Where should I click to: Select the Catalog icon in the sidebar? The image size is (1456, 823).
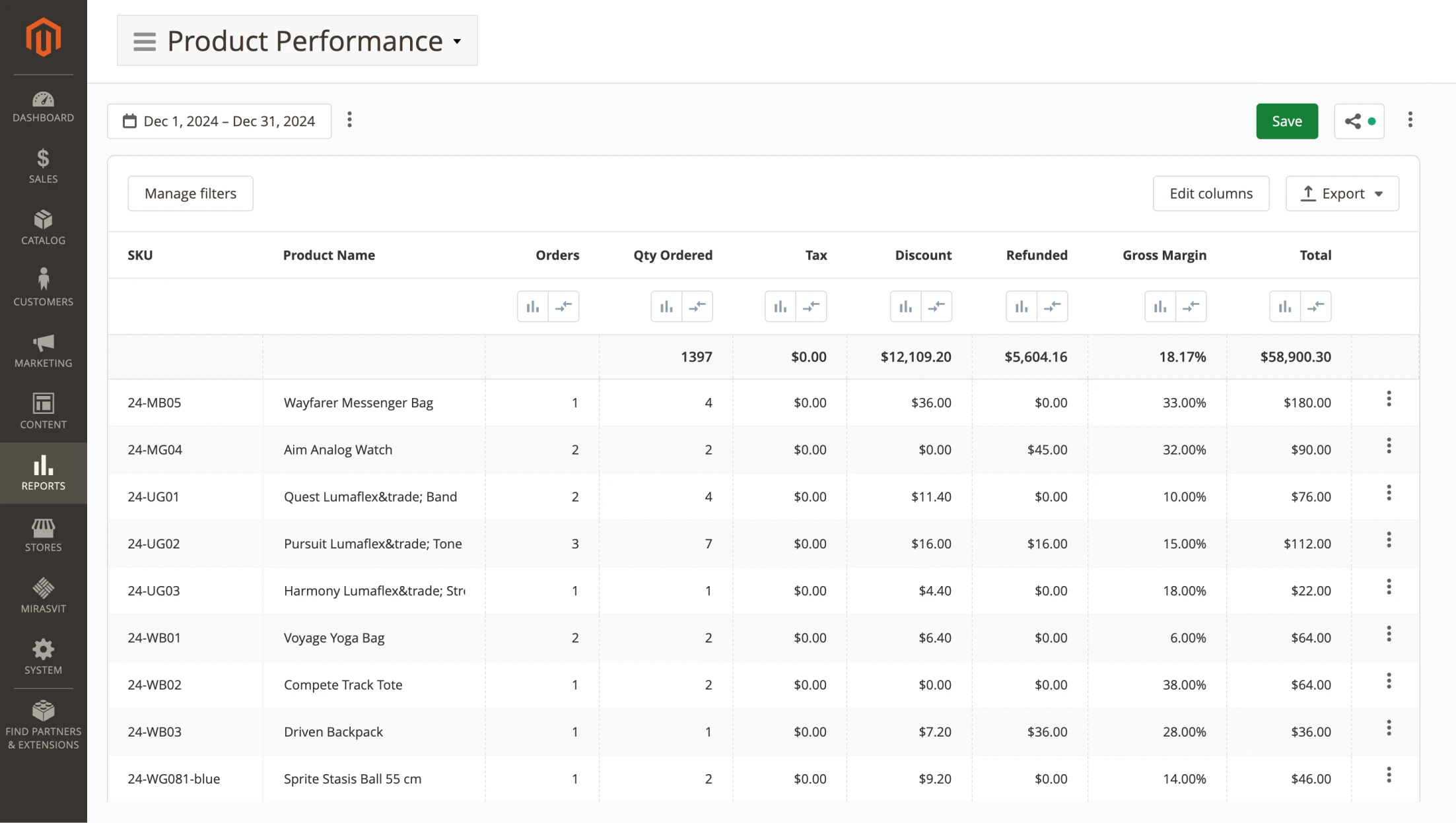43,226
